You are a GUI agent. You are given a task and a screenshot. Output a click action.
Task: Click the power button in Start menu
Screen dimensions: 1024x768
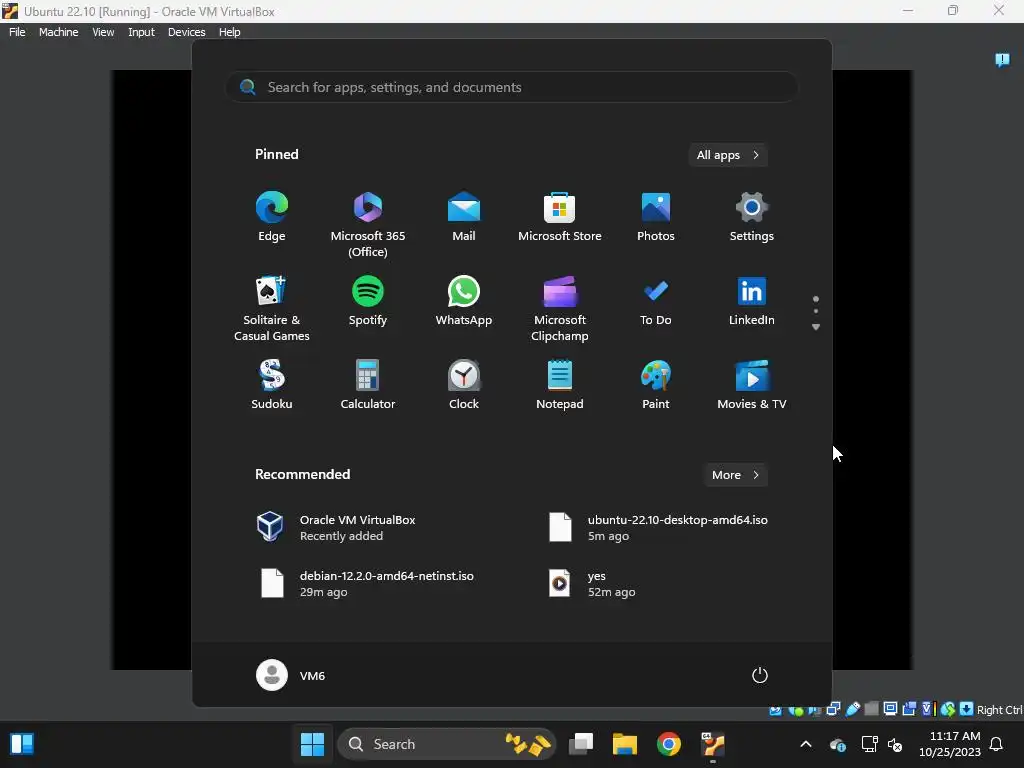point(760,675)
